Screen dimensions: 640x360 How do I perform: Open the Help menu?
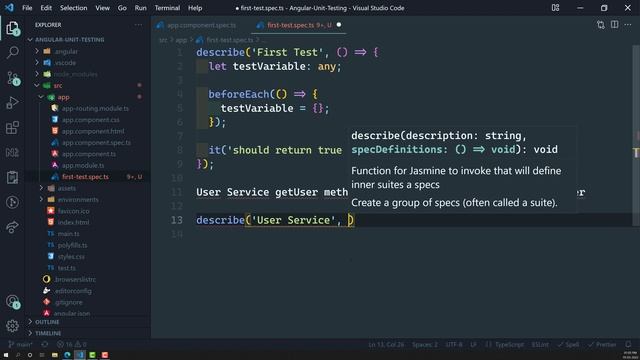pos(195,8)
